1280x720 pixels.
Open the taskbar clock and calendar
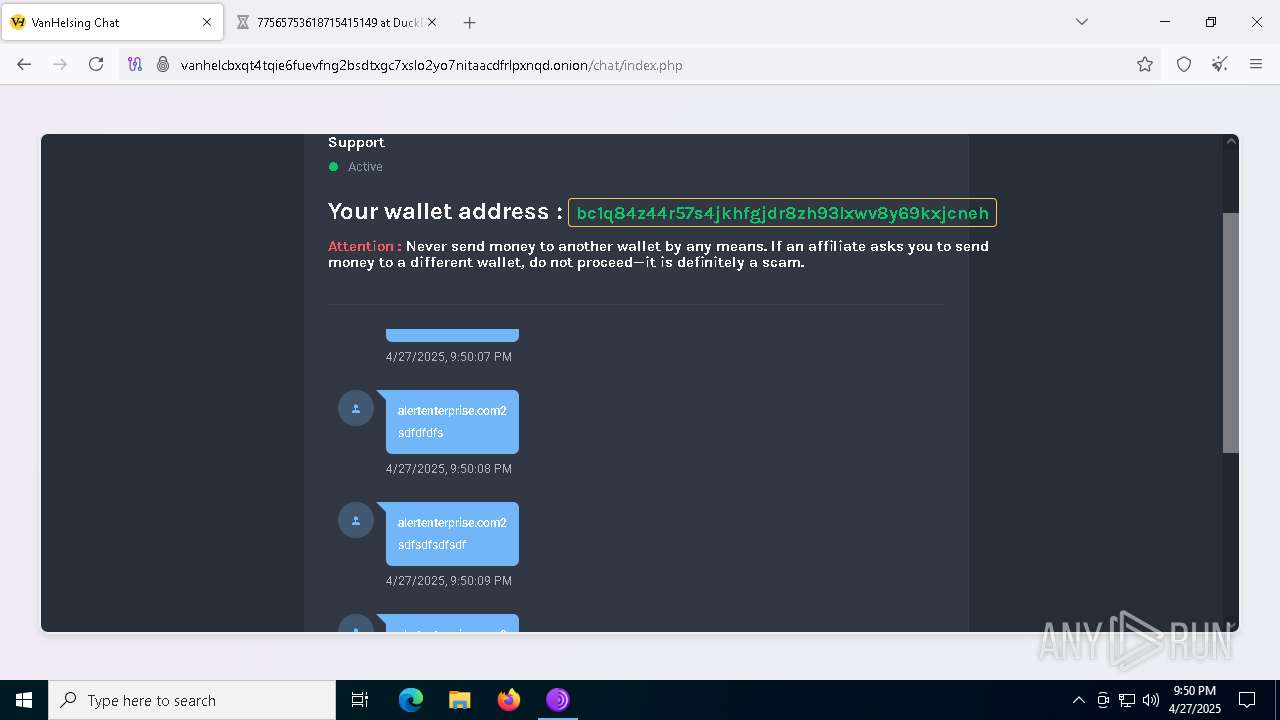click(x=1195, y=700)
